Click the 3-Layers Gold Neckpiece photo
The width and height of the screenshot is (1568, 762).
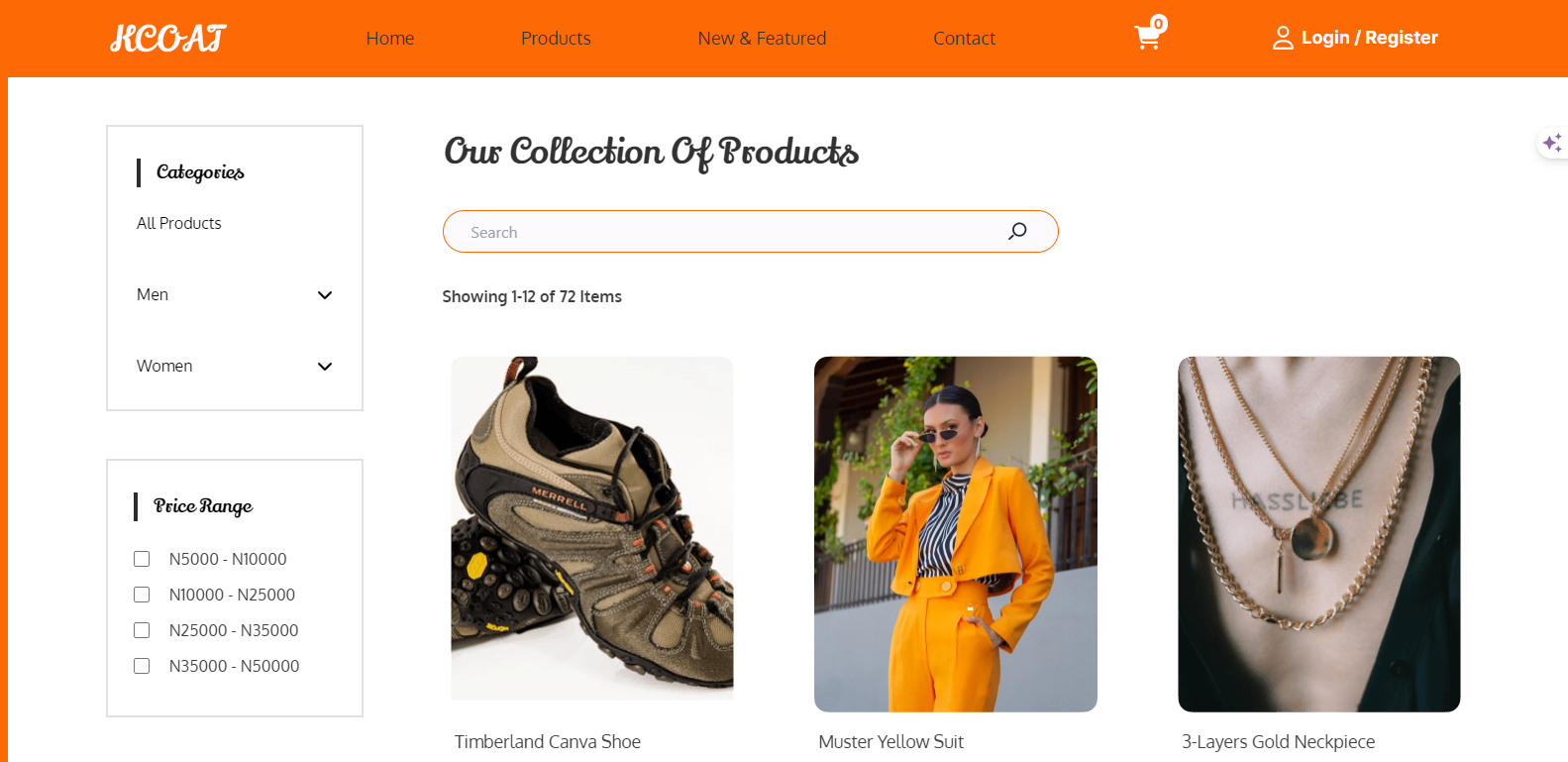pos(1318,533)
